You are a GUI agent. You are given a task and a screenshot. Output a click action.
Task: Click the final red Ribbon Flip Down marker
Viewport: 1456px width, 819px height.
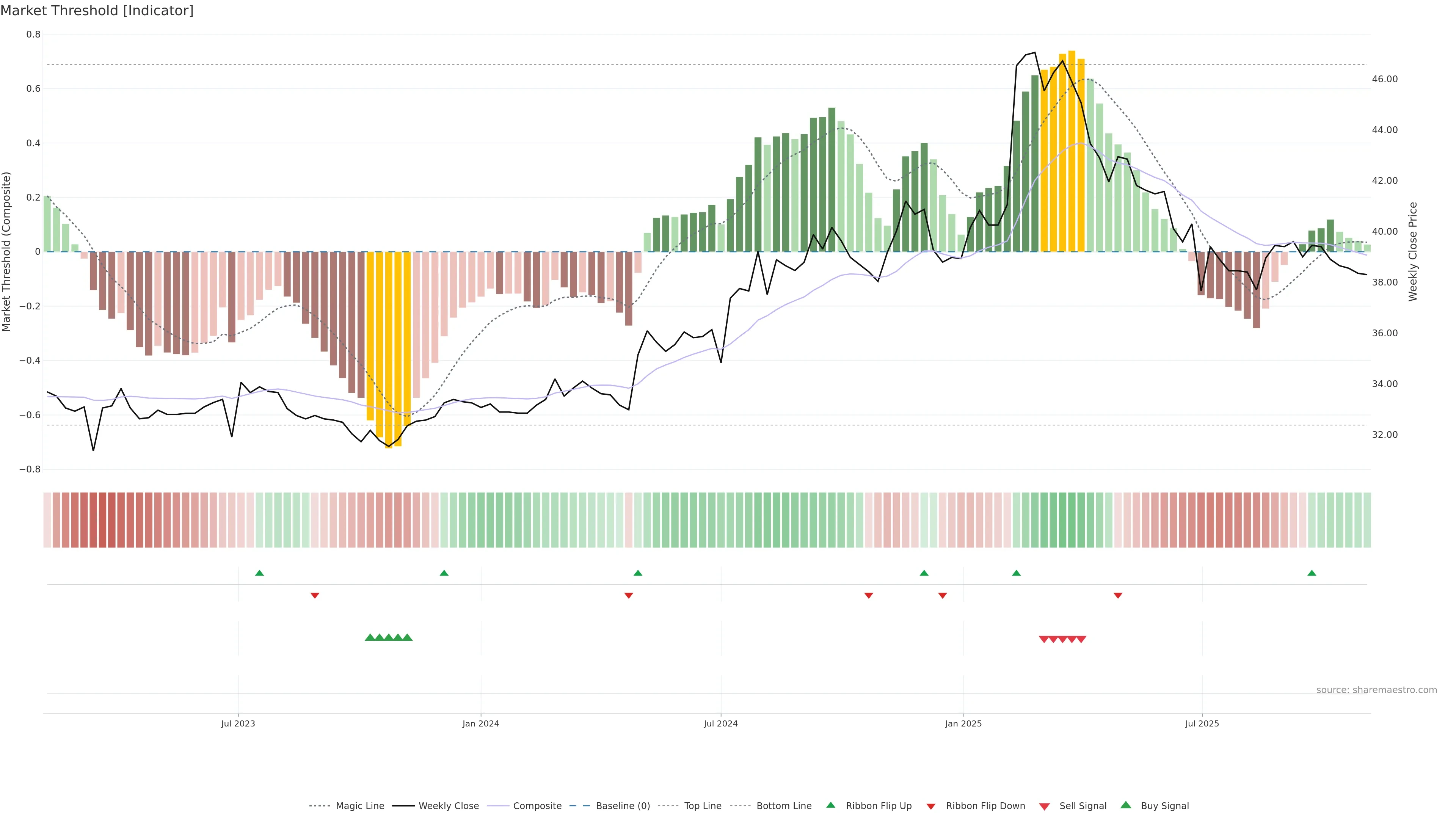coord(1117,596)
